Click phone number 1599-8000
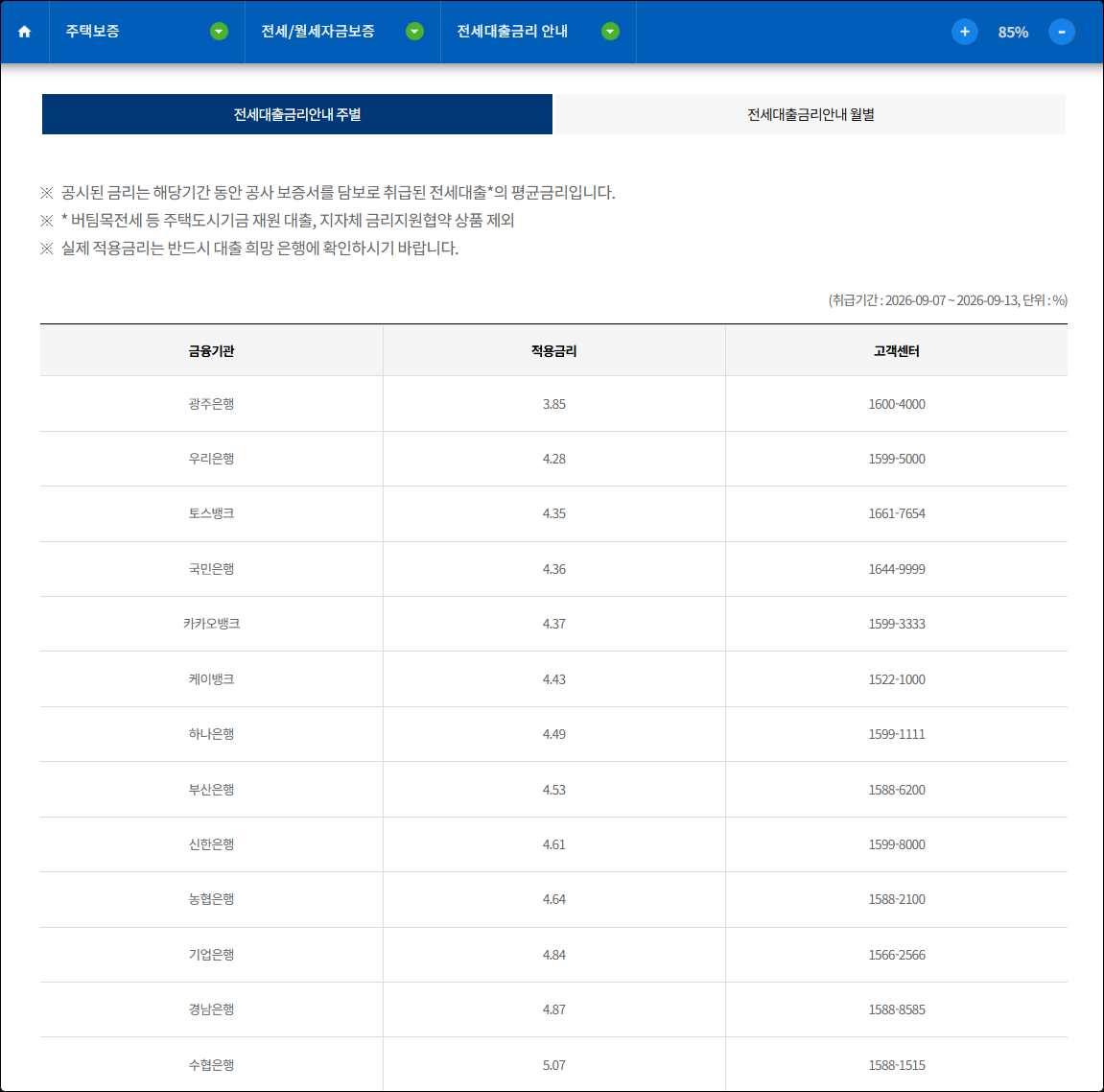This screenshot has height=1092, width=1104. pyautogui.click(x=896, y=844)
